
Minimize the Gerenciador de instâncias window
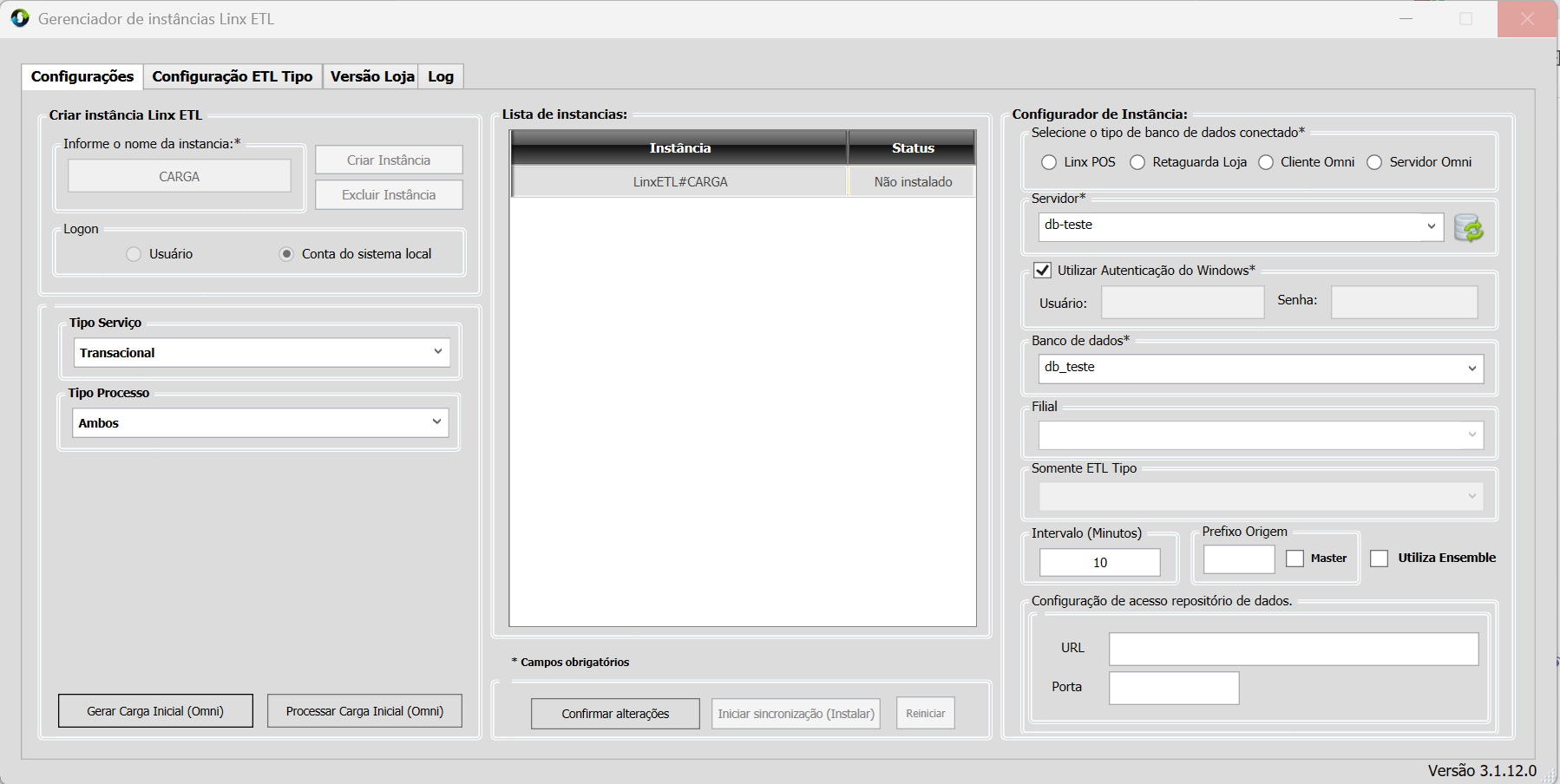[x=1406, y=18]
